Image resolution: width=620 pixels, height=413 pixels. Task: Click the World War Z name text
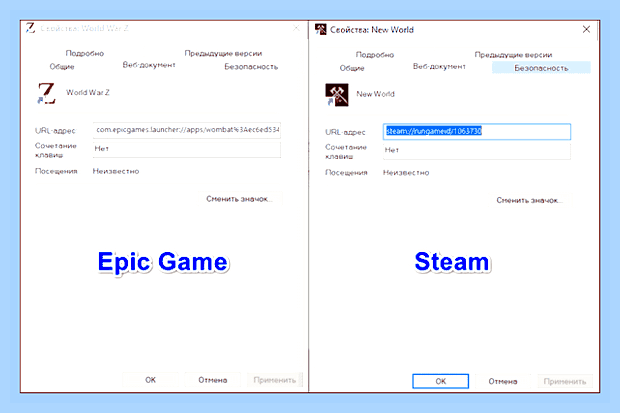click(x=88, y=93)
